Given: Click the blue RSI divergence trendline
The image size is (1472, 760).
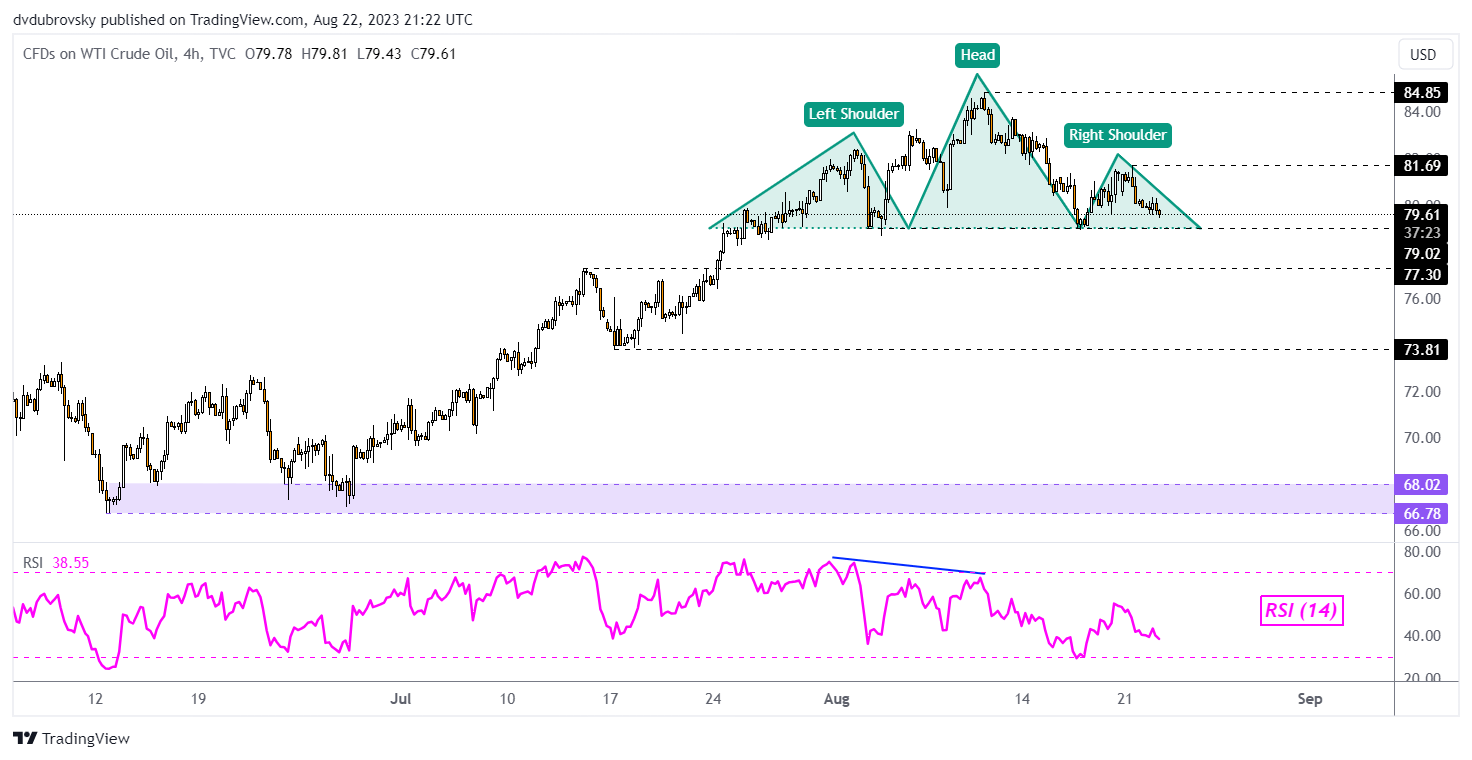Looking at the screenshot, I should (x=909, y=565).
